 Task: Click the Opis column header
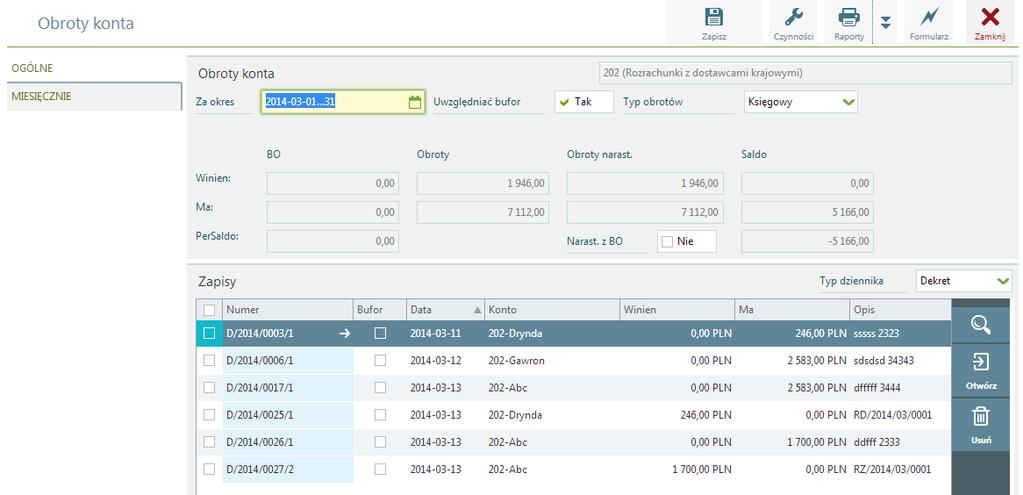click(x=900, y=310)
